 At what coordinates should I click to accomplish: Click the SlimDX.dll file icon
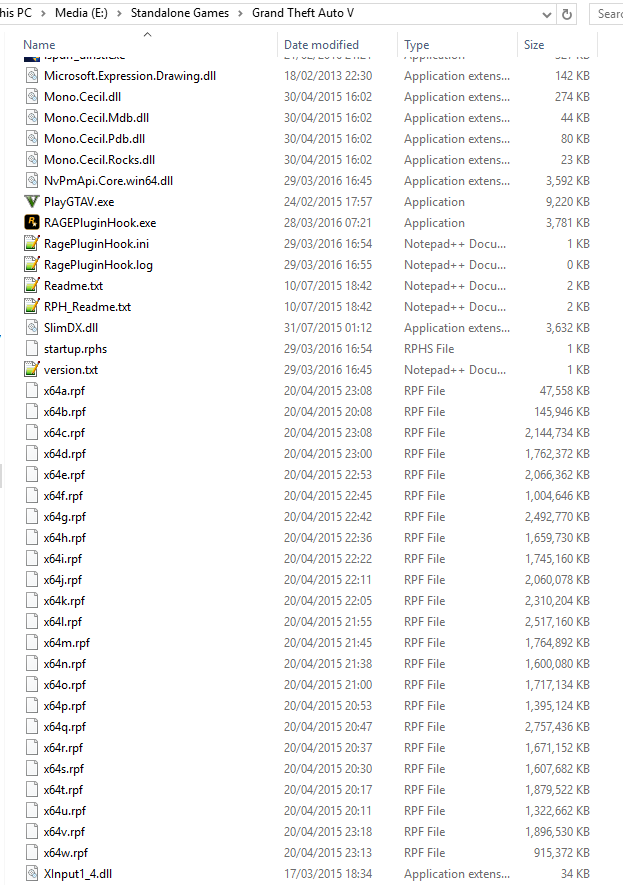click(32, 328)
